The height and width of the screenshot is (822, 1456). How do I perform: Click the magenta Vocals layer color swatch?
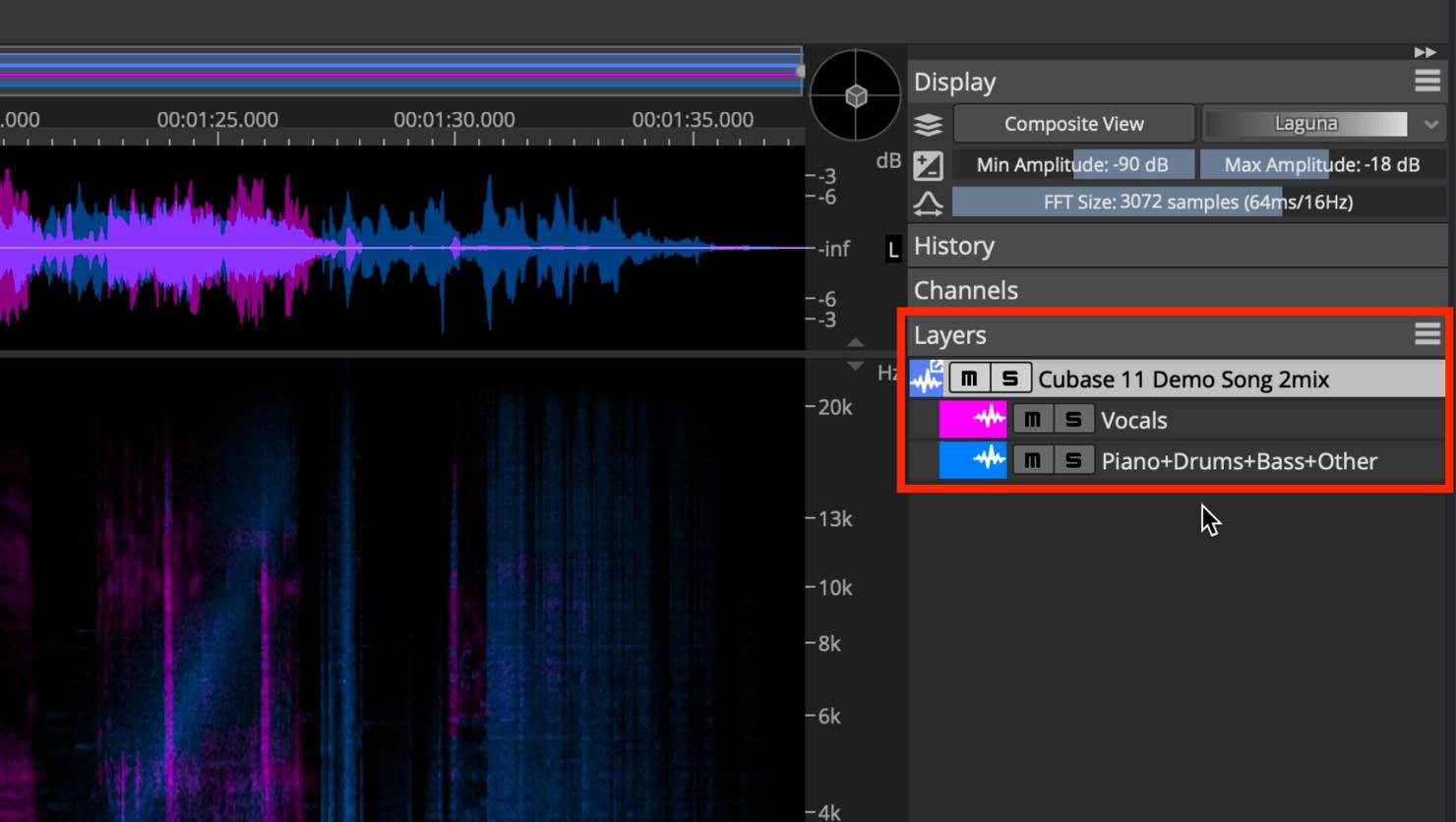coord(973,420)
